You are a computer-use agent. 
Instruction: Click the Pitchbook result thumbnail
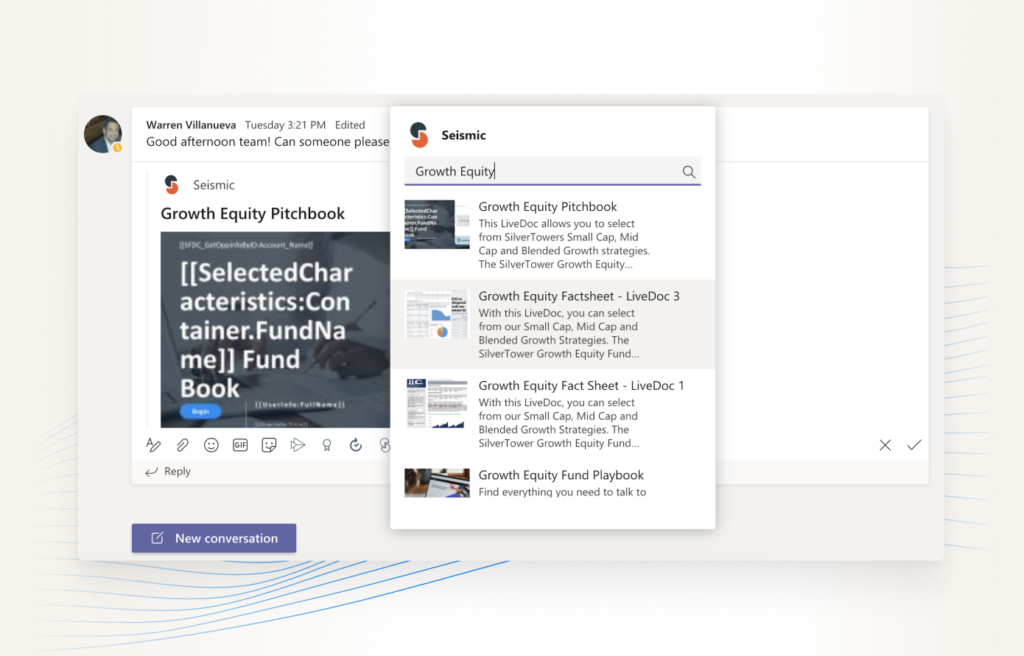[x=437, y=224]
